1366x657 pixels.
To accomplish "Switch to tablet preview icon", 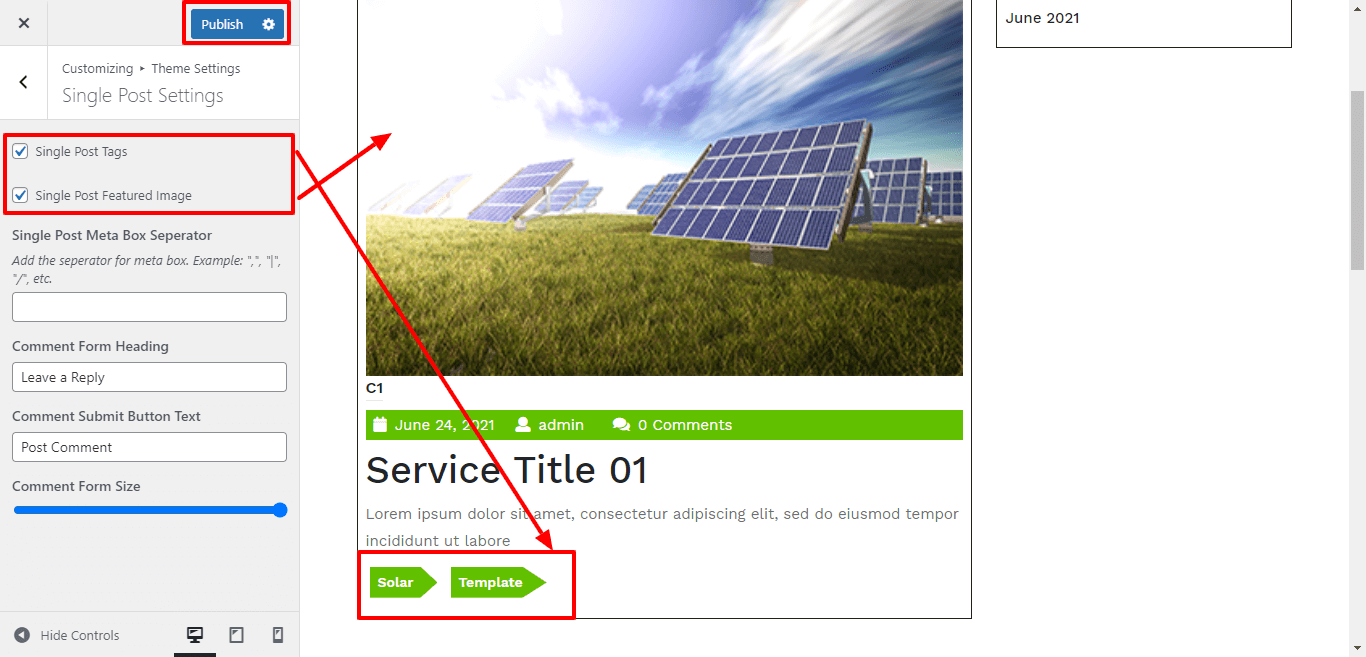I will click(x=237, y=635).
